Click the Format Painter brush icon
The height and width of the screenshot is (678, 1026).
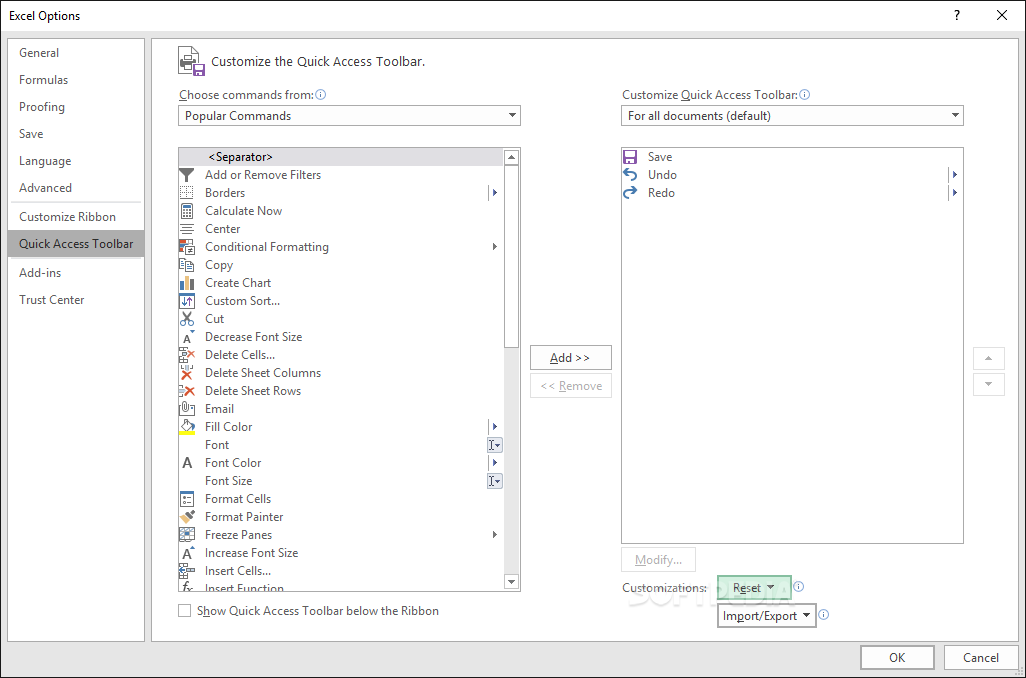(x=187, y=516)
